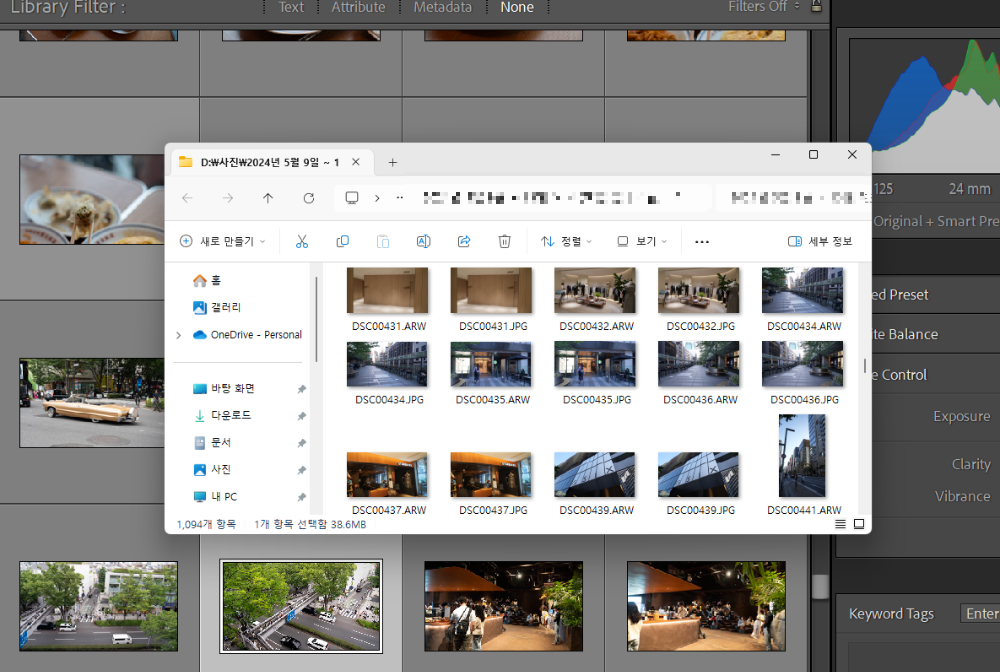Go forward with the Explorer forward arrow
The width and height of the screenshot is (1000, 672).
228,198
